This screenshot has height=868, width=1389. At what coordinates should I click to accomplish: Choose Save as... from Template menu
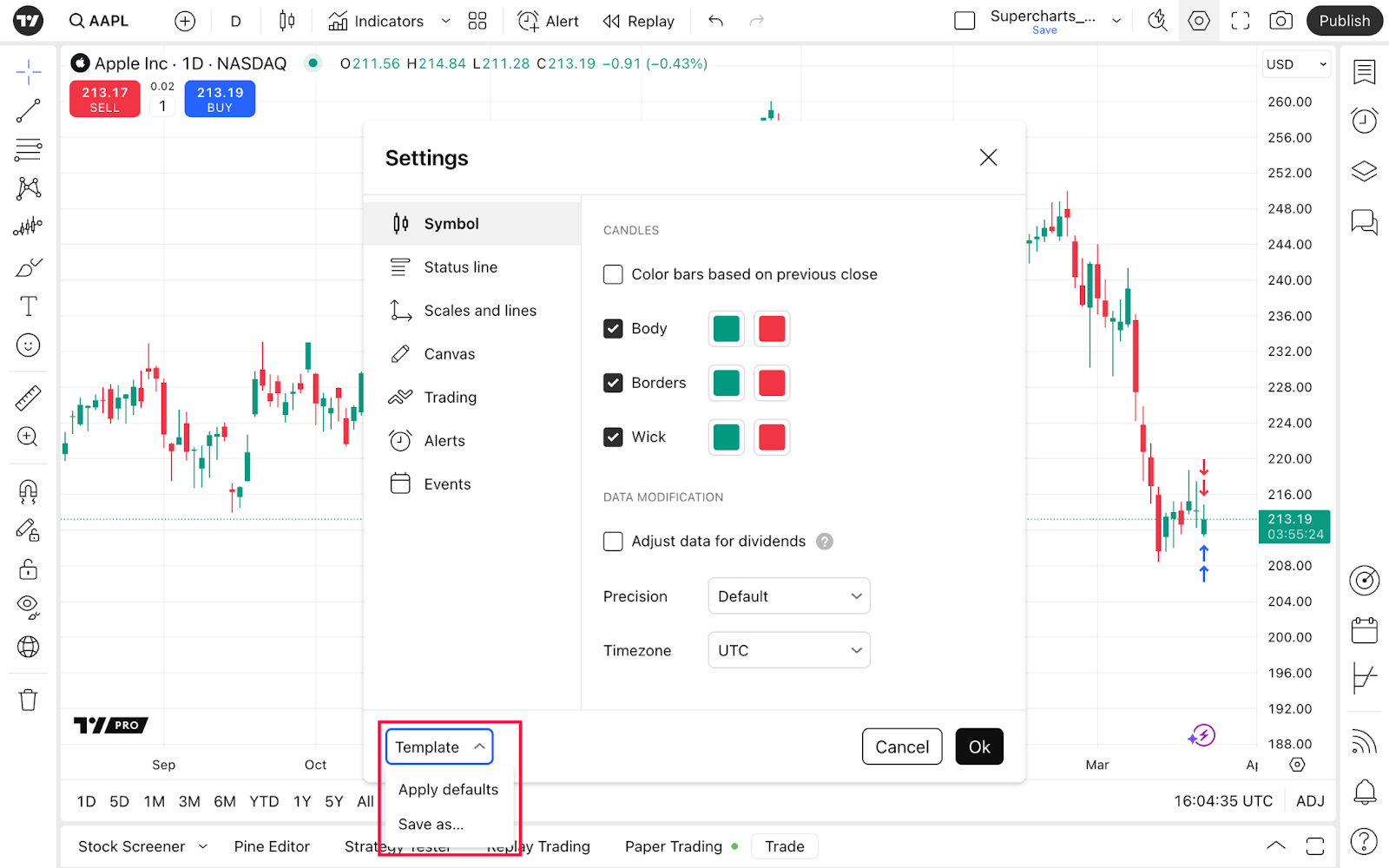coord(431,824)
